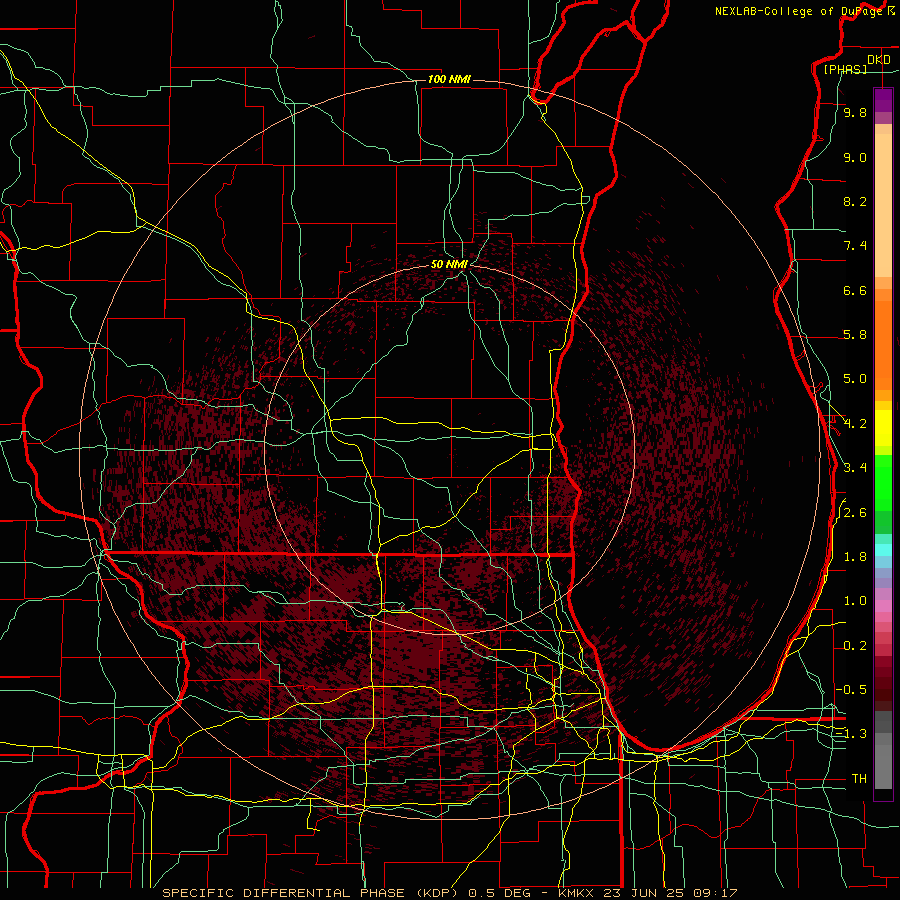This screenshot has height=900, width=900.
Task: Click the 5.8 legend value
Action: (x=855, y=335)
